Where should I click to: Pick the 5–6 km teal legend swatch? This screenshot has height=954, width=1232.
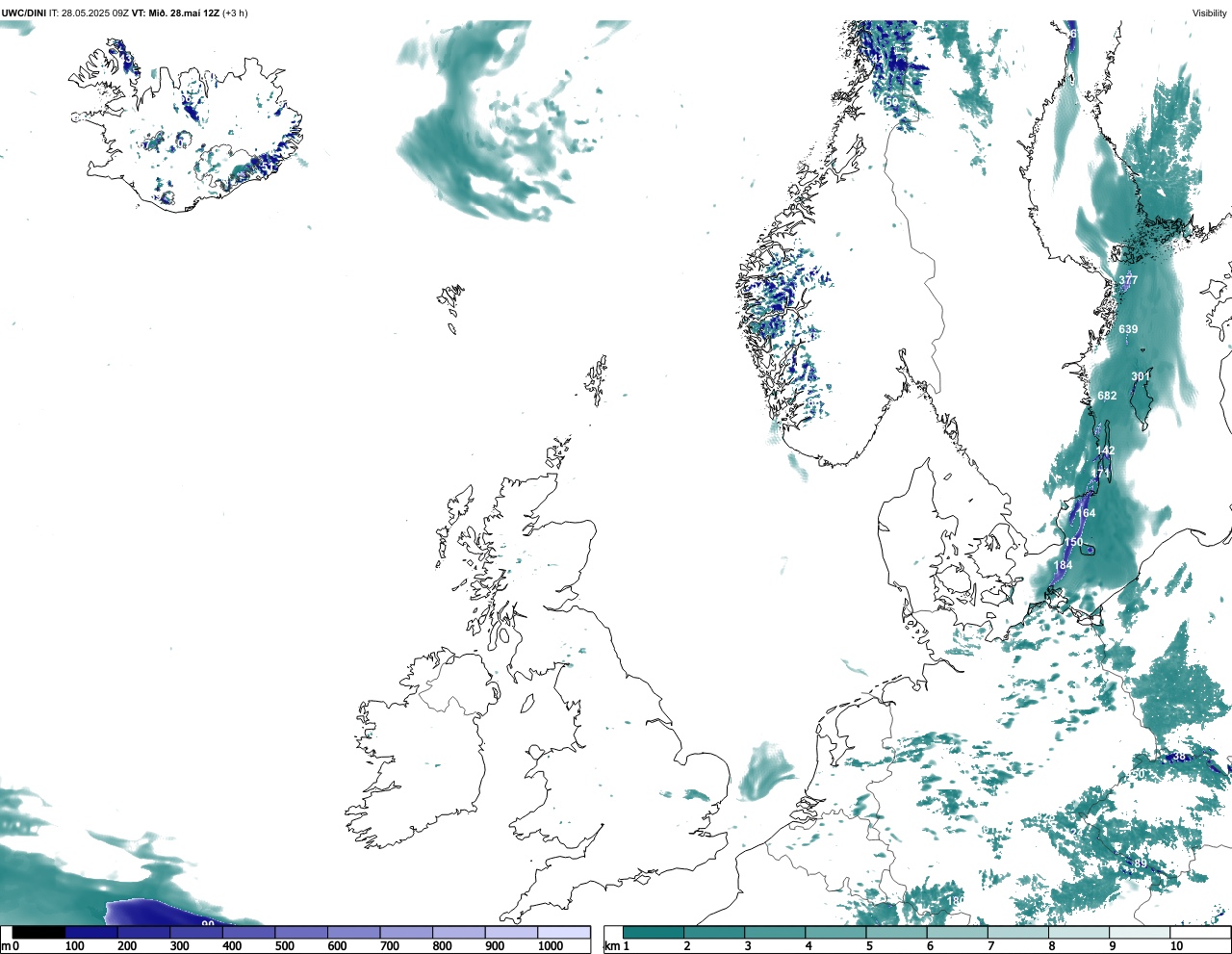pyautogui.click(x=897, y=932)
